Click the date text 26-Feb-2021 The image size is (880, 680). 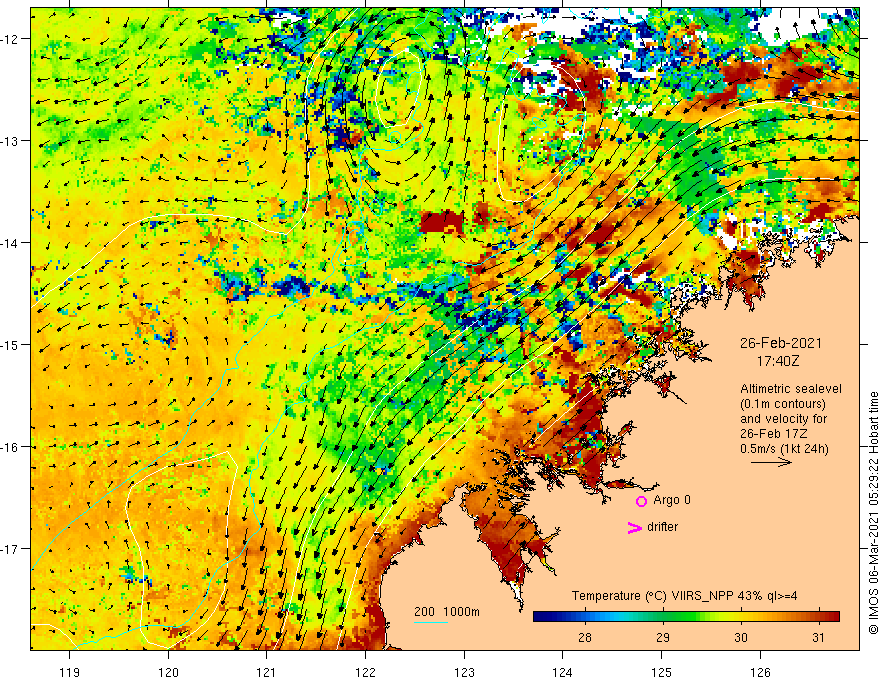point(781,343)
